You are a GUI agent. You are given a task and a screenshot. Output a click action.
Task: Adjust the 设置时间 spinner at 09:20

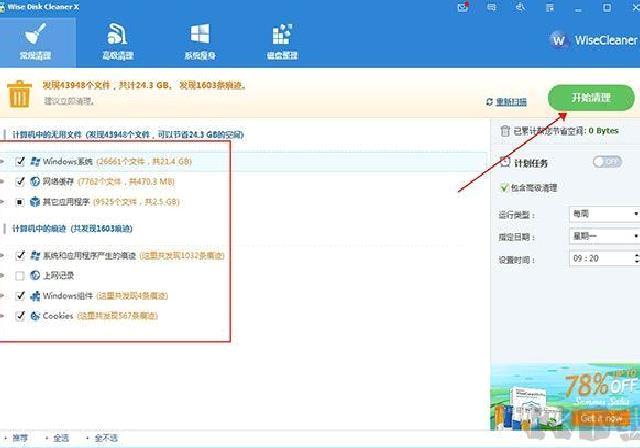coord(637,258)
